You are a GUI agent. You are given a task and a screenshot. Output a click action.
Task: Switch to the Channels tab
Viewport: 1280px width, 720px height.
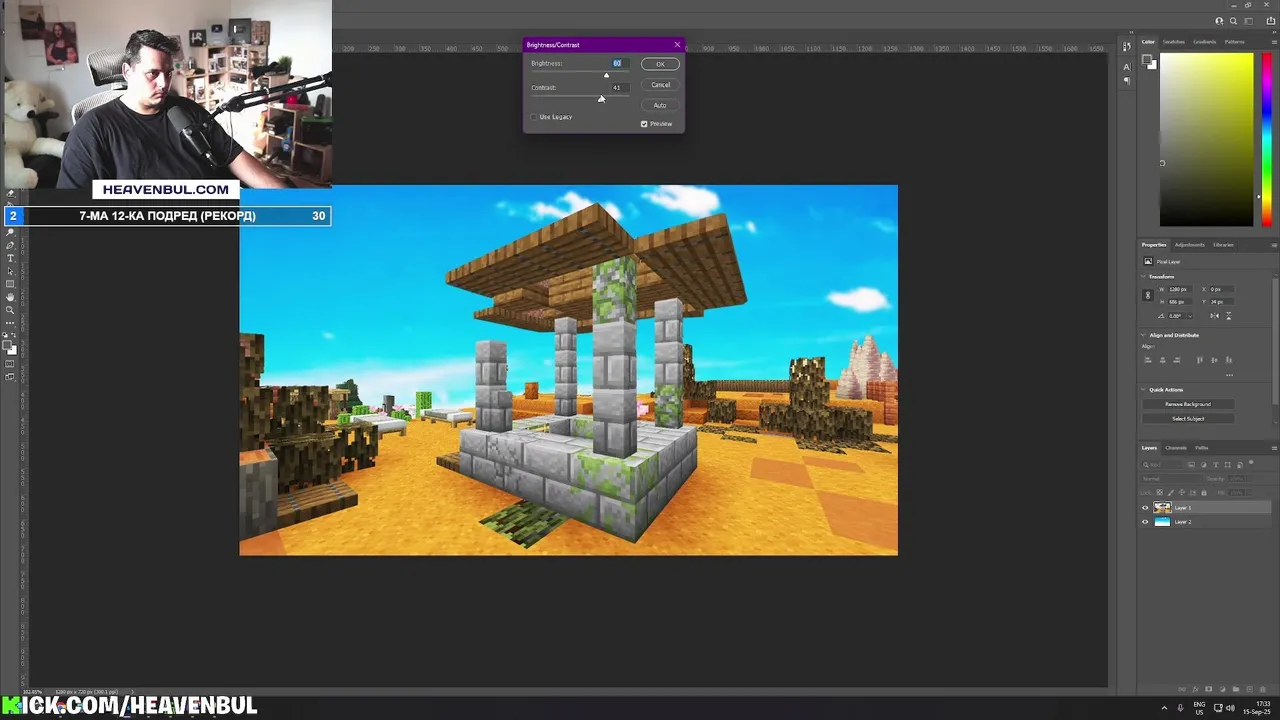1176,448
